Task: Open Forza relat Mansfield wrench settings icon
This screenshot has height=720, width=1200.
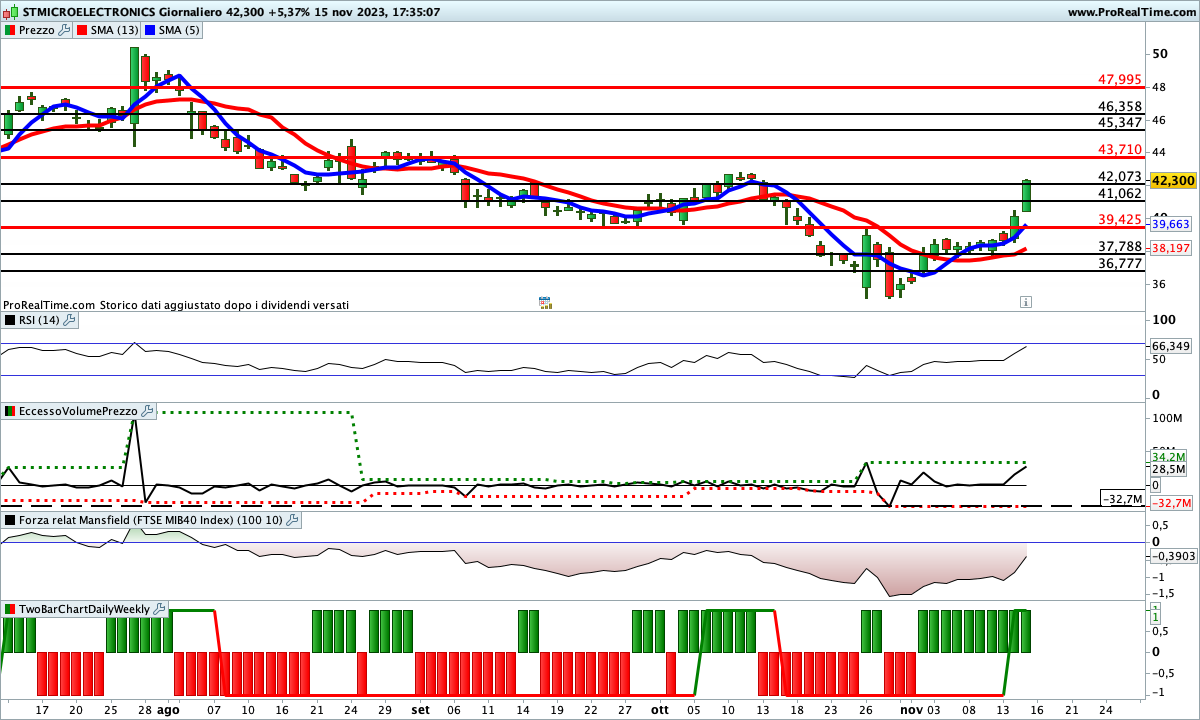Action: point(292,520)
